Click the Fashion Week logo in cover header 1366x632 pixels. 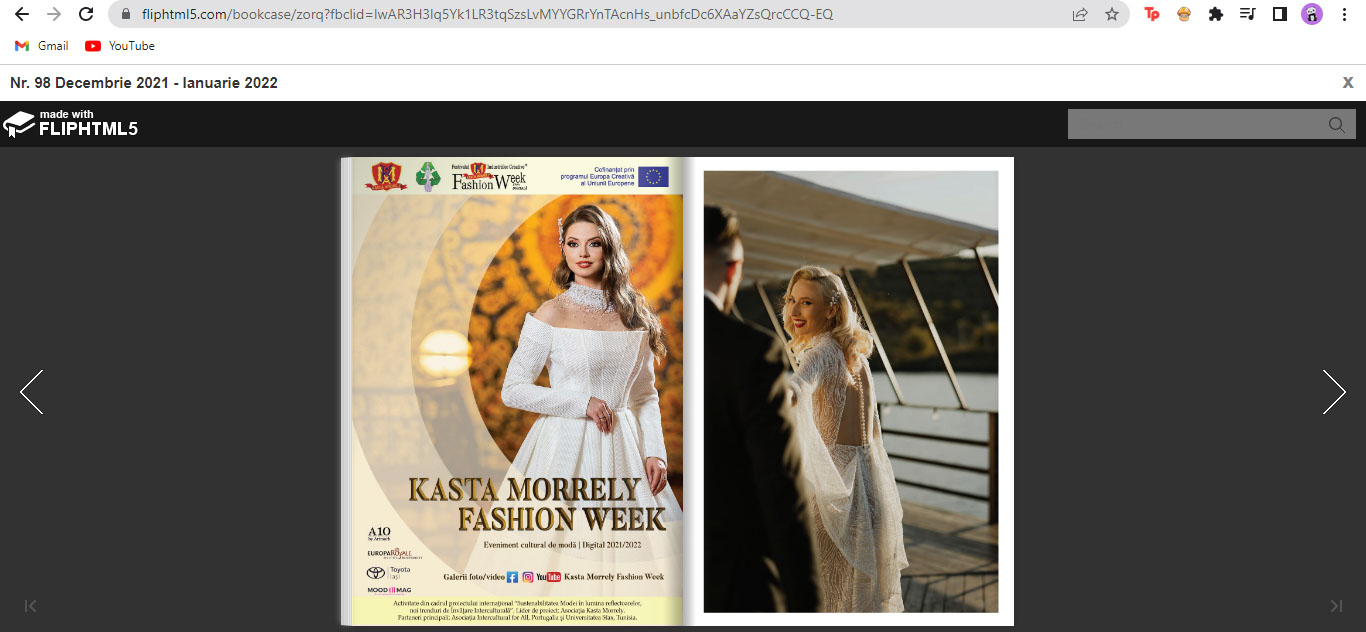tap(489, 176)
